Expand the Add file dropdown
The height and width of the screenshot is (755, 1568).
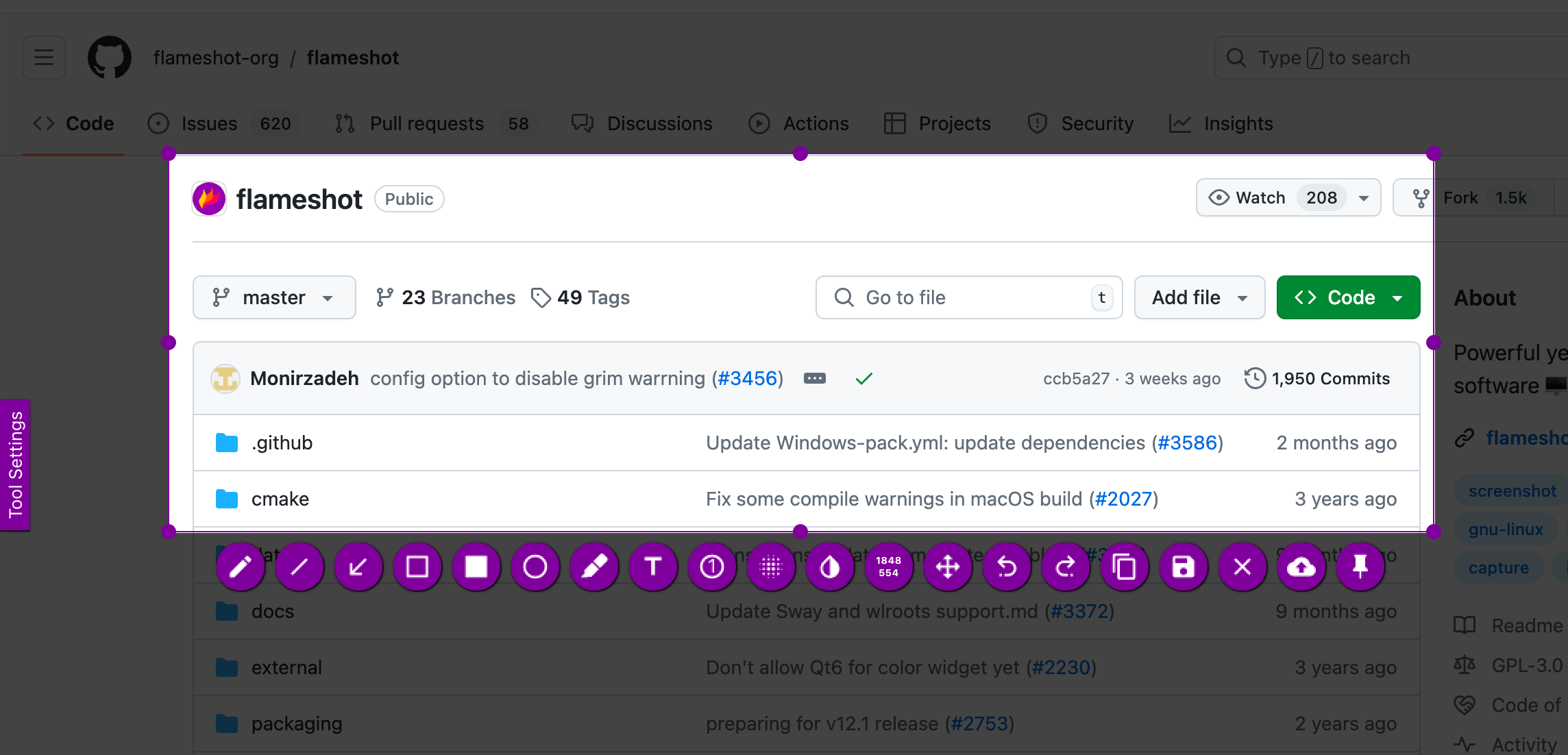pyautogui.click(x=1199, y=297)
